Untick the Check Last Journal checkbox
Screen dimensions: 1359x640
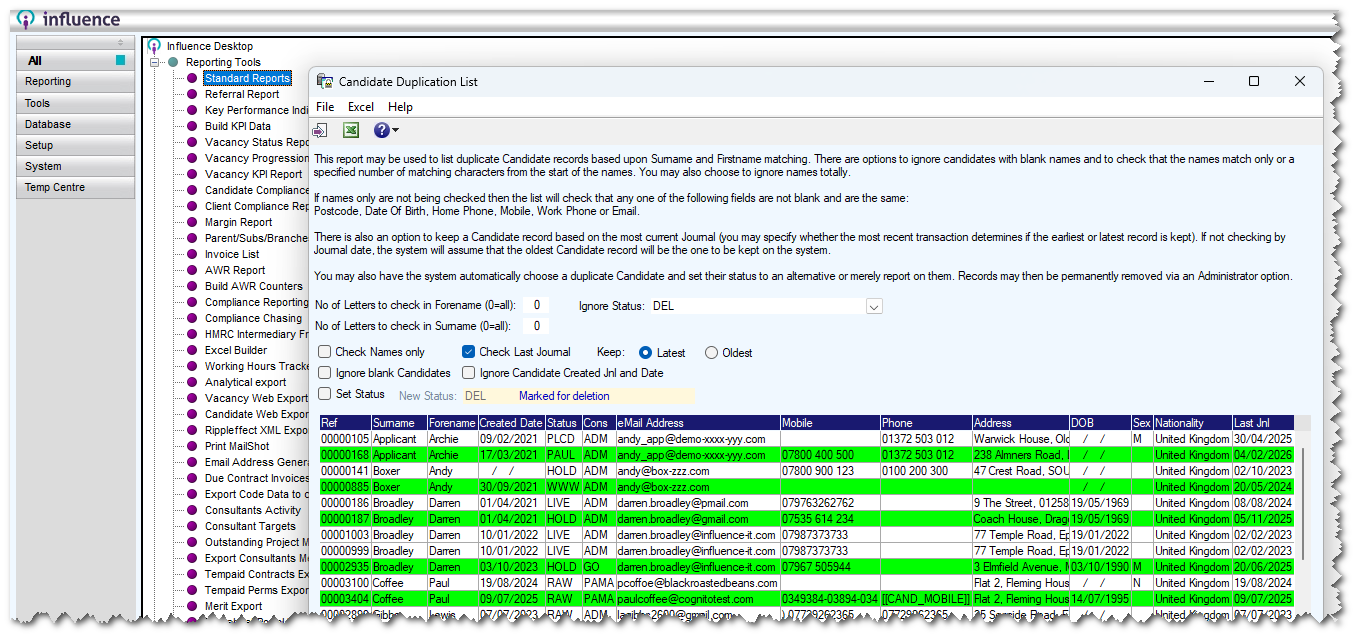pos(469,352)
